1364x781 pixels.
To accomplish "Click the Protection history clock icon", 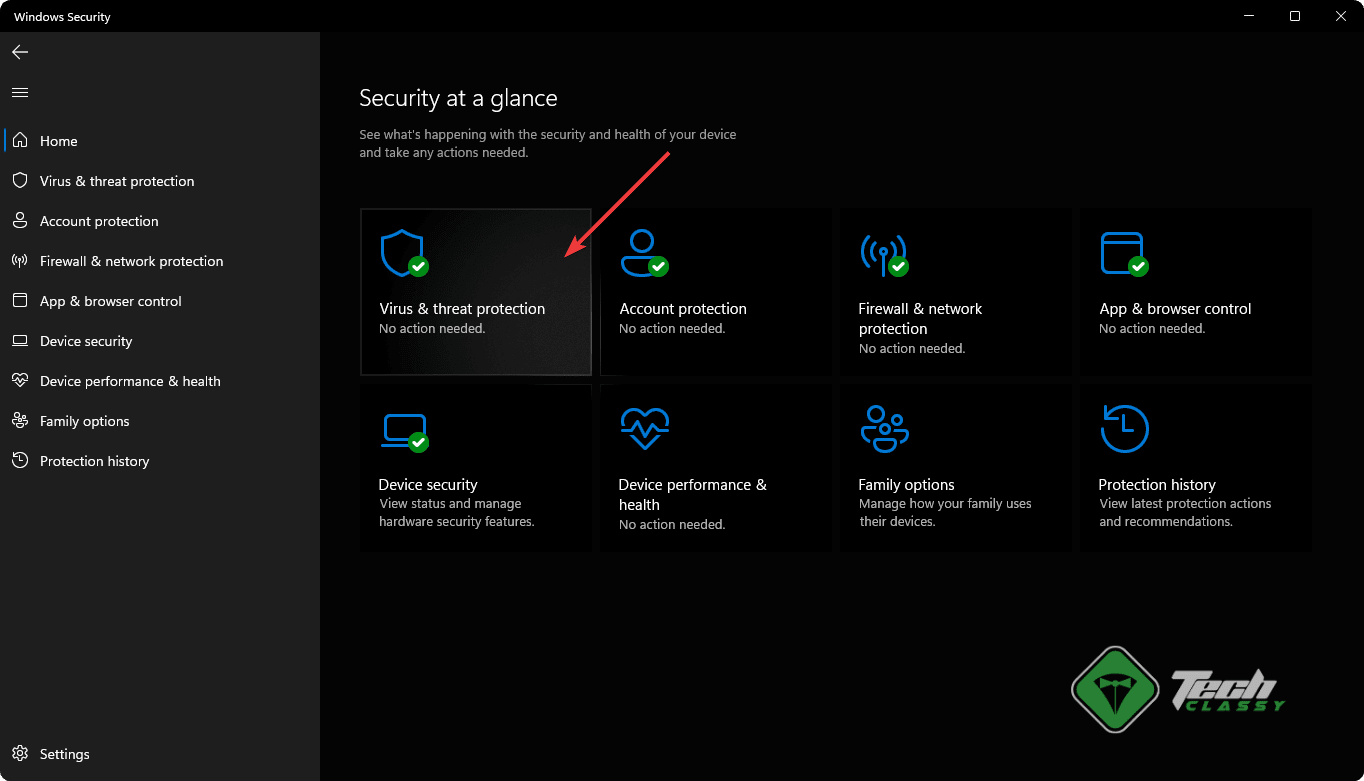I will click(1123, 430).
